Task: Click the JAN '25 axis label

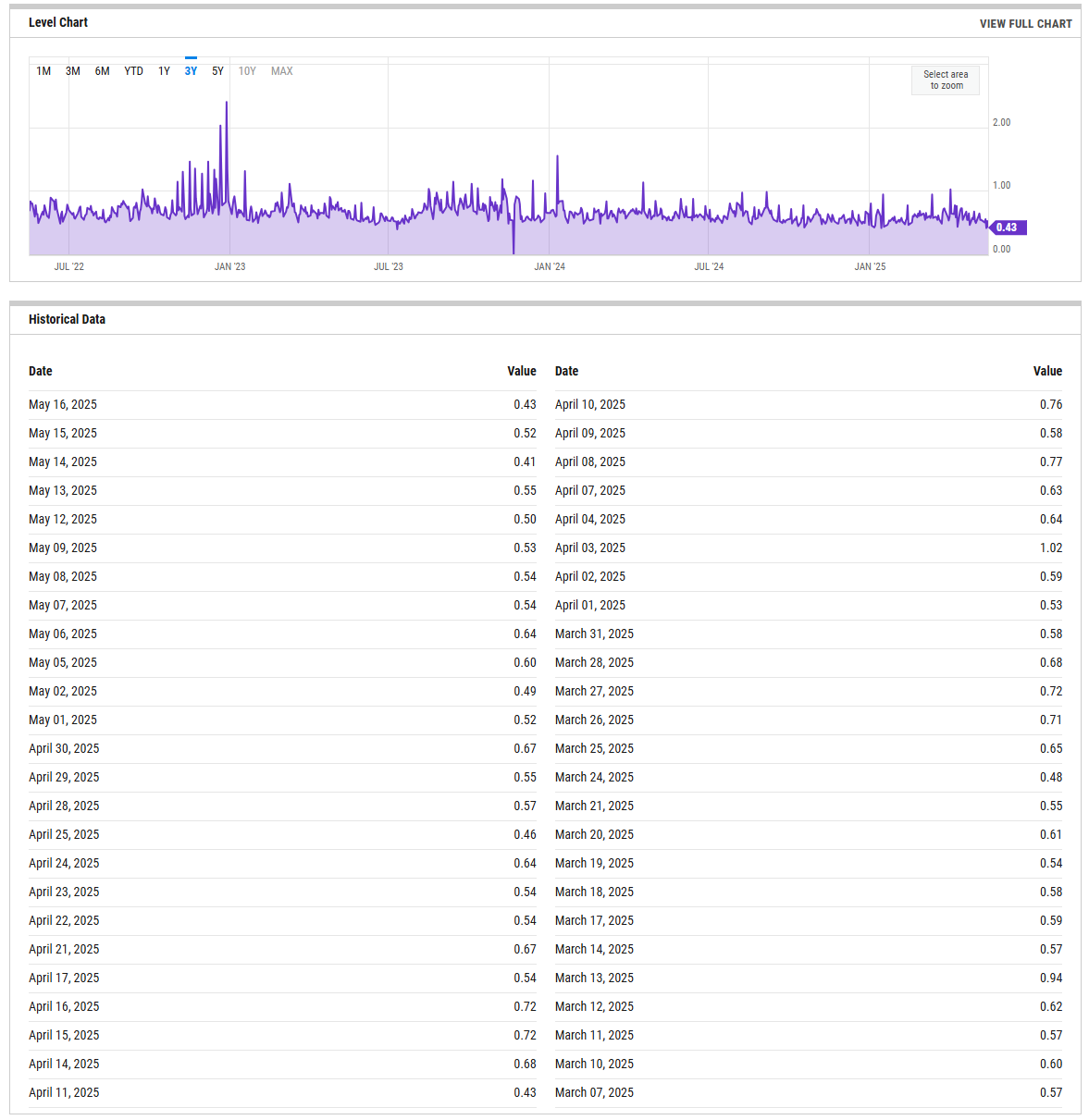Action: tap(870, 266)
